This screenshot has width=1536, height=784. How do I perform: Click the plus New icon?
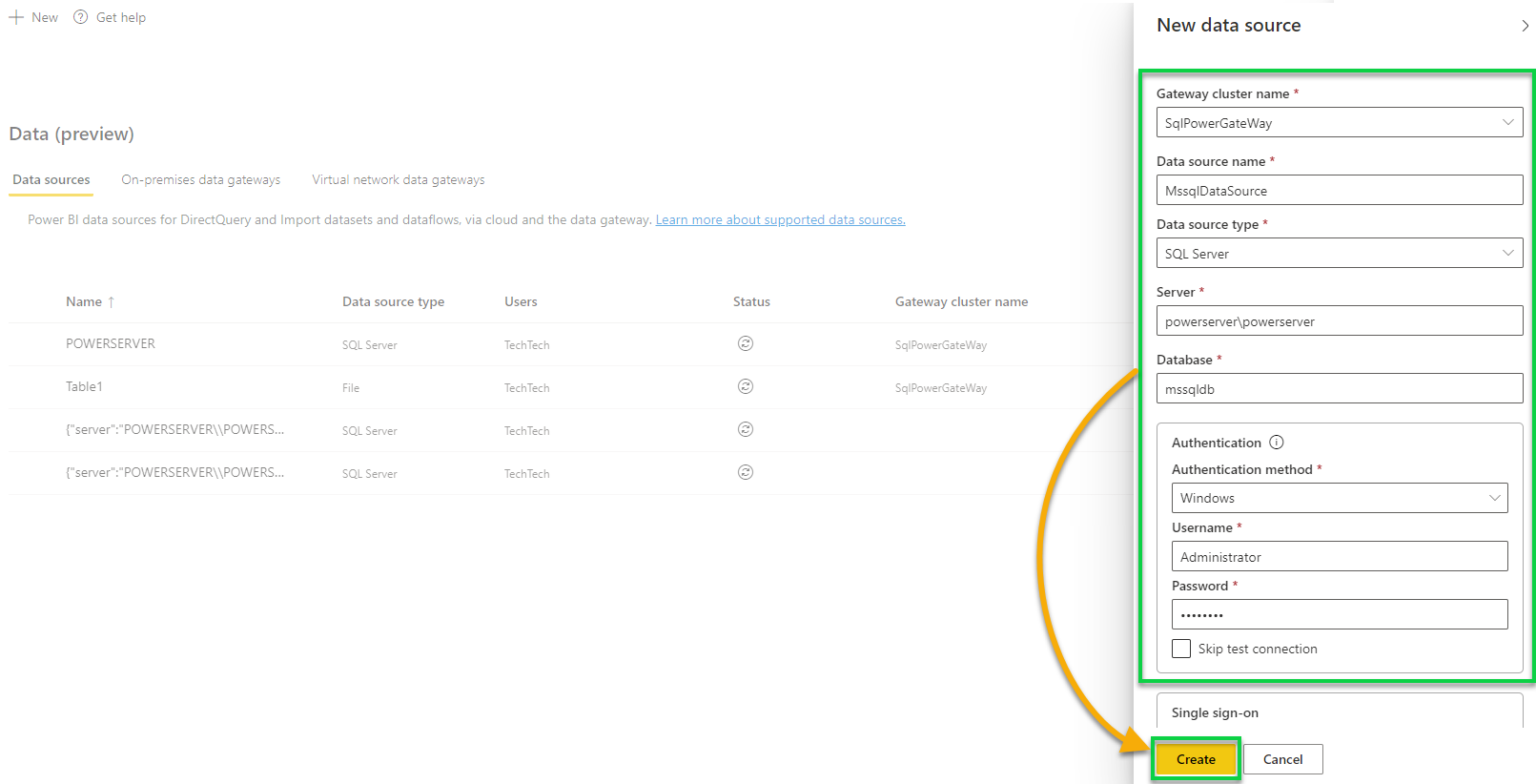16,18
